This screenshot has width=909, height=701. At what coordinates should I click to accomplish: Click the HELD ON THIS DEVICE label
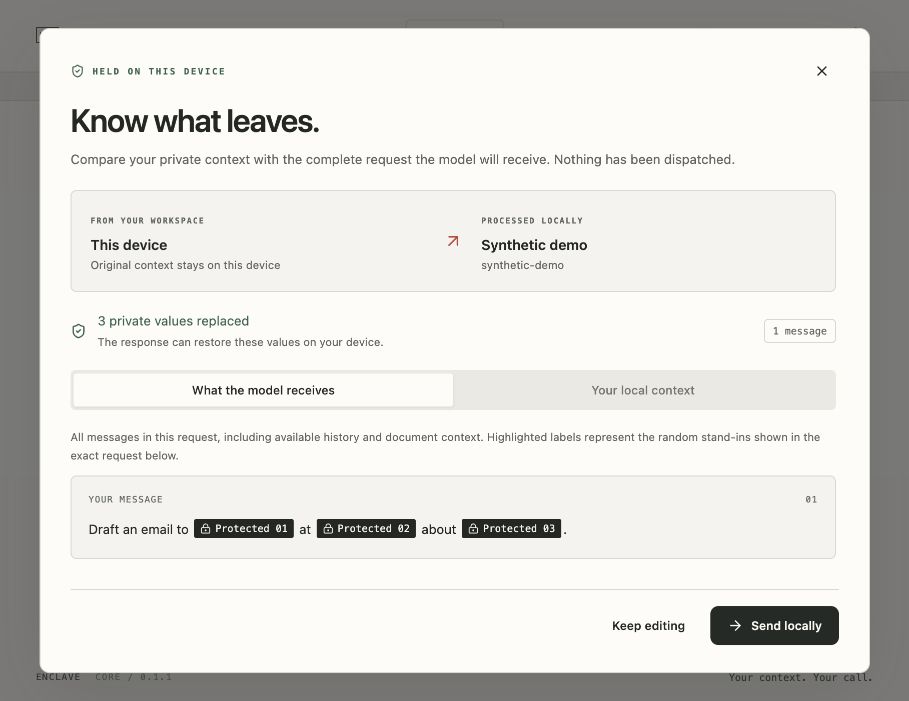coord(158,71)
